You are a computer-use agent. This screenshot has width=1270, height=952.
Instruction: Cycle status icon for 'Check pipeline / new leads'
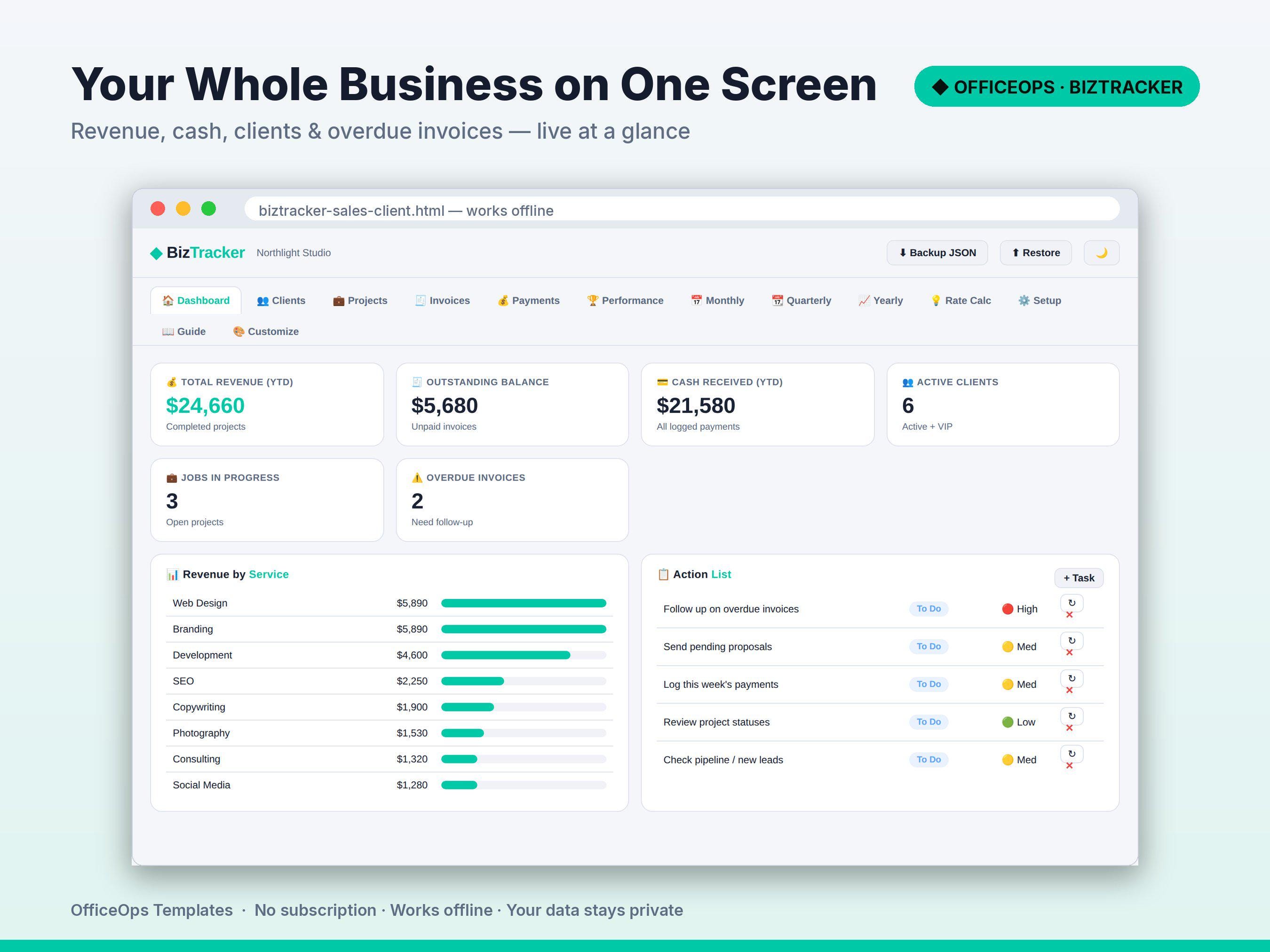(x=1072, y=754)
